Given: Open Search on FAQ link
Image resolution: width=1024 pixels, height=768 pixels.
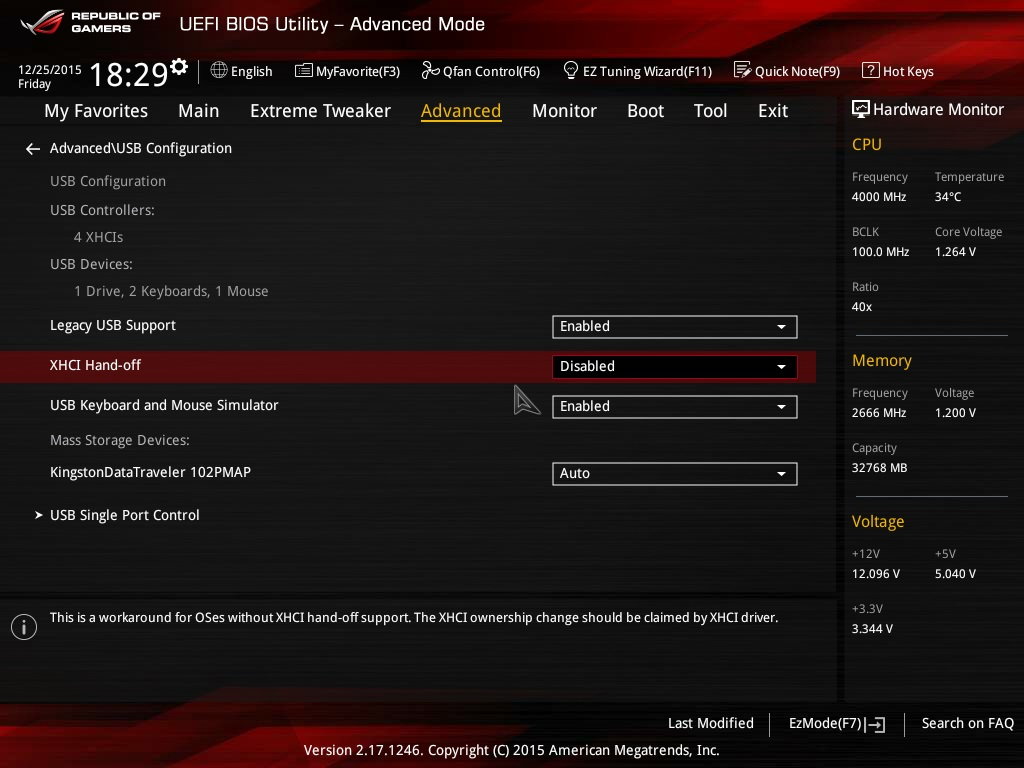Looking at the screenshot, I should click(967, 723).
